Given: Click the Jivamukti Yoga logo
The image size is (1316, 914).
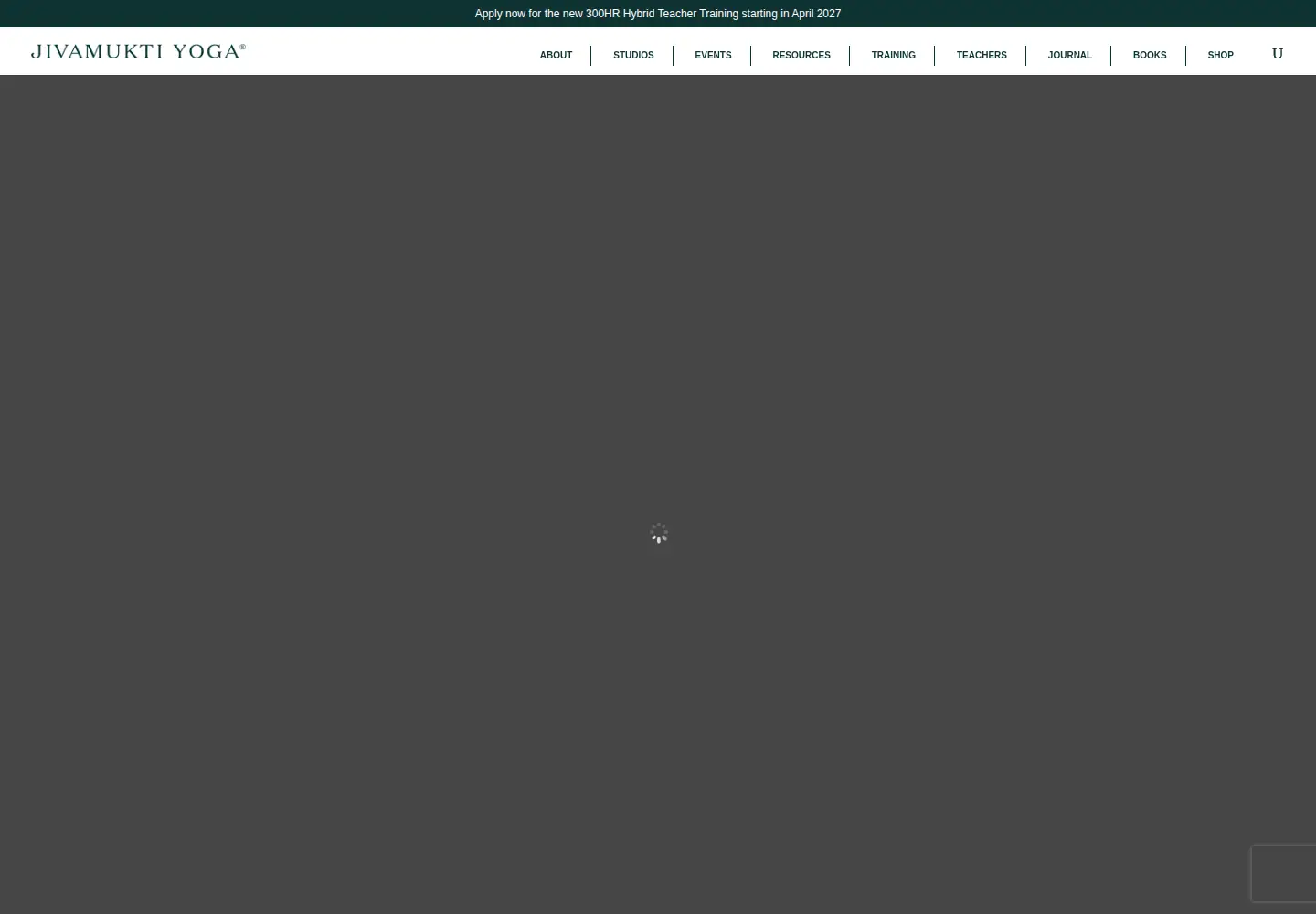Looking at the screenshot, I should click(138, 52).
